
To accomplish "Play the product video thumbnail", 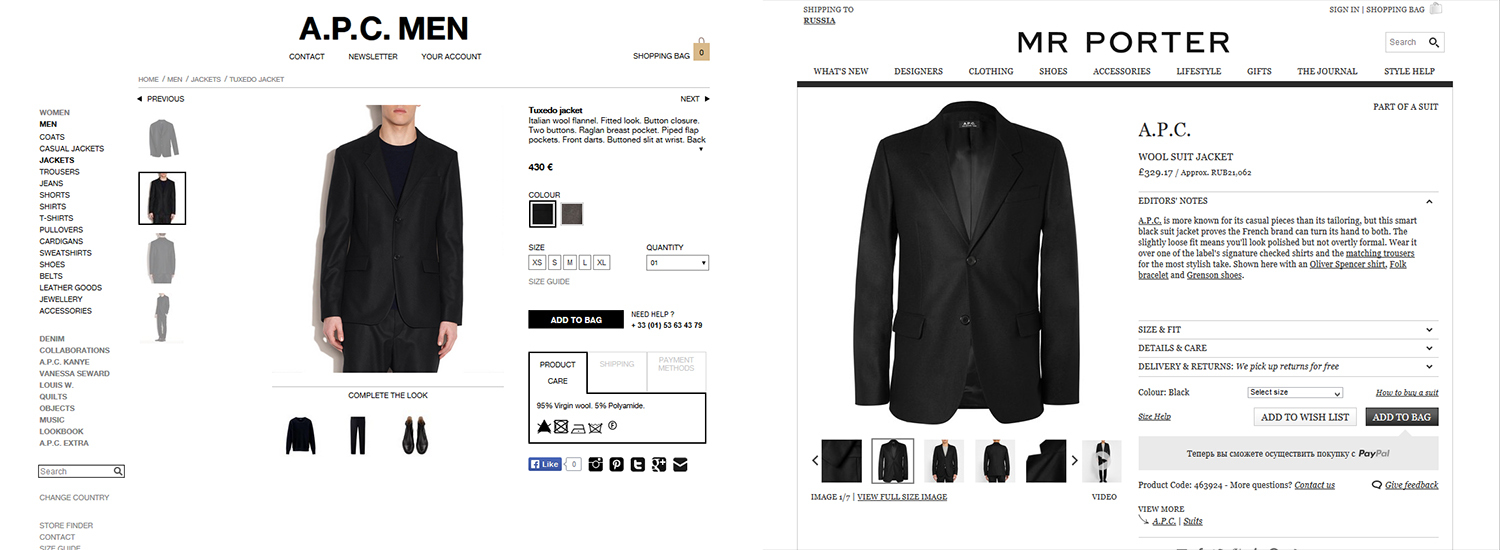I will pyautogui.click(x=1101, y=460).
